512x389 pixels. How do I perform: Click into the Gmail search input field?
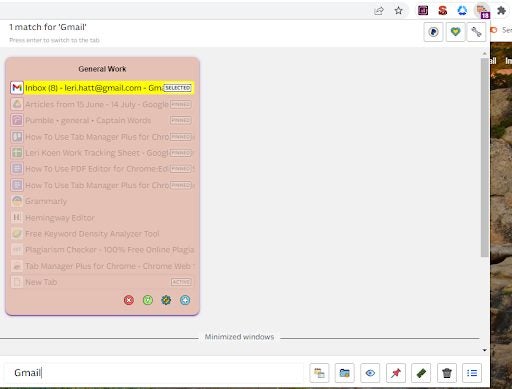[153, 373]
